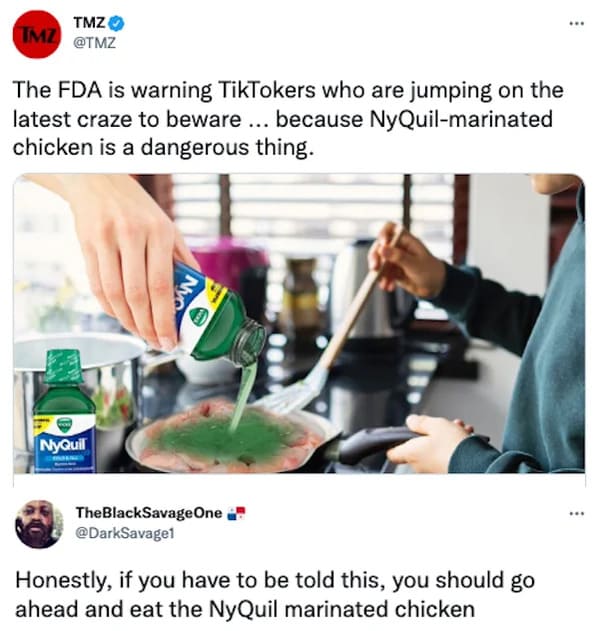Viewport: 599px width, 631px height.
Task: Click the TheBlackSavageOne display name
Action: pyautogui.click(x=149, y=513)
